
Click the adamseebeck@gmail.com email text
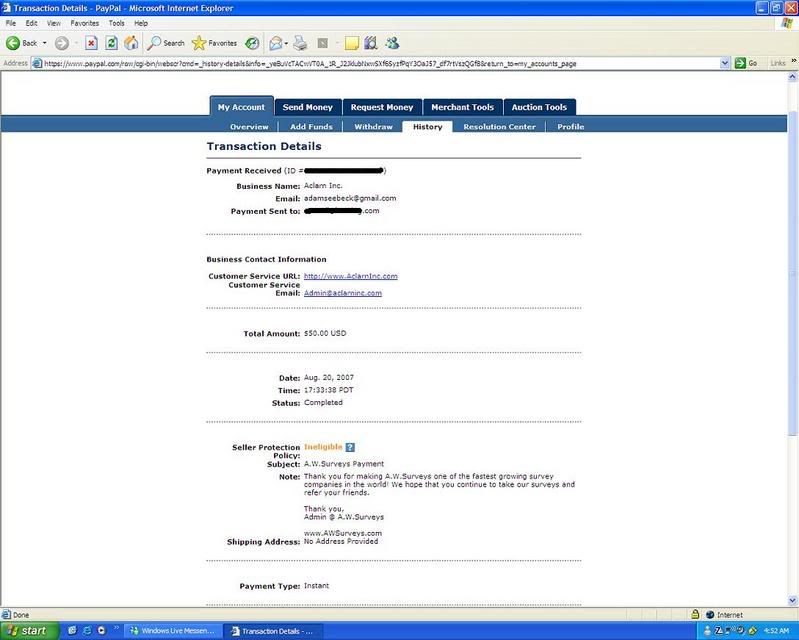[350, 198]
